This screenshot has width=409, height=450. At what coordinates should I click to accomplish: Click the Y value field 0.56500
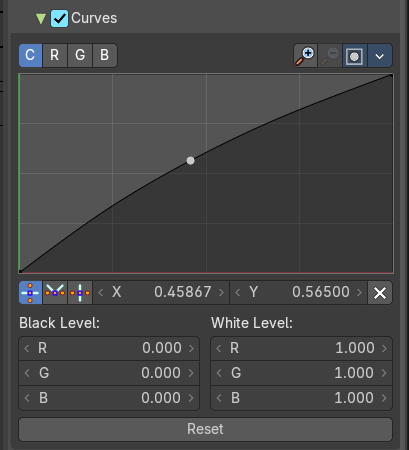coord(298,293)
